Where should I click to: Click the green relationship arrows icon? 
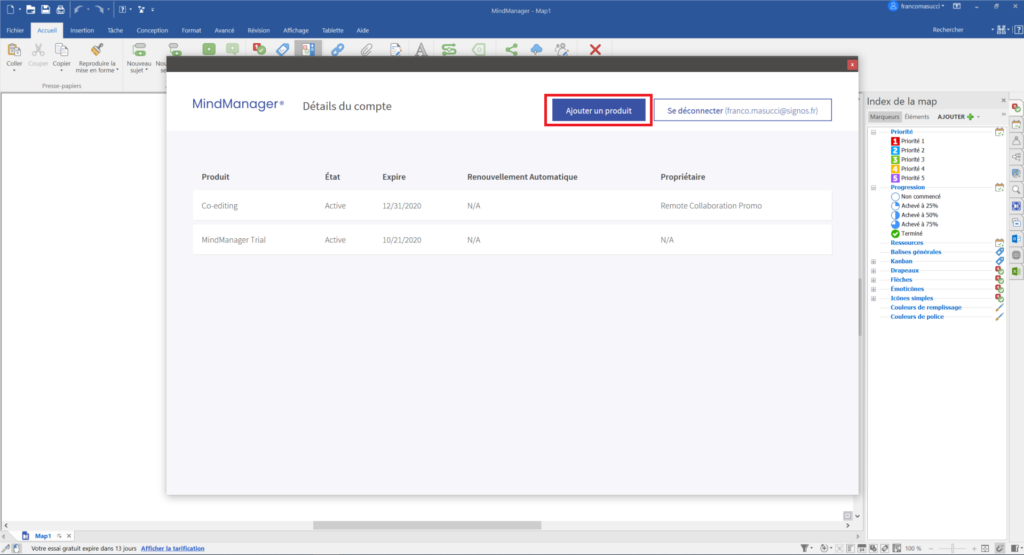(x=449, y=50)
